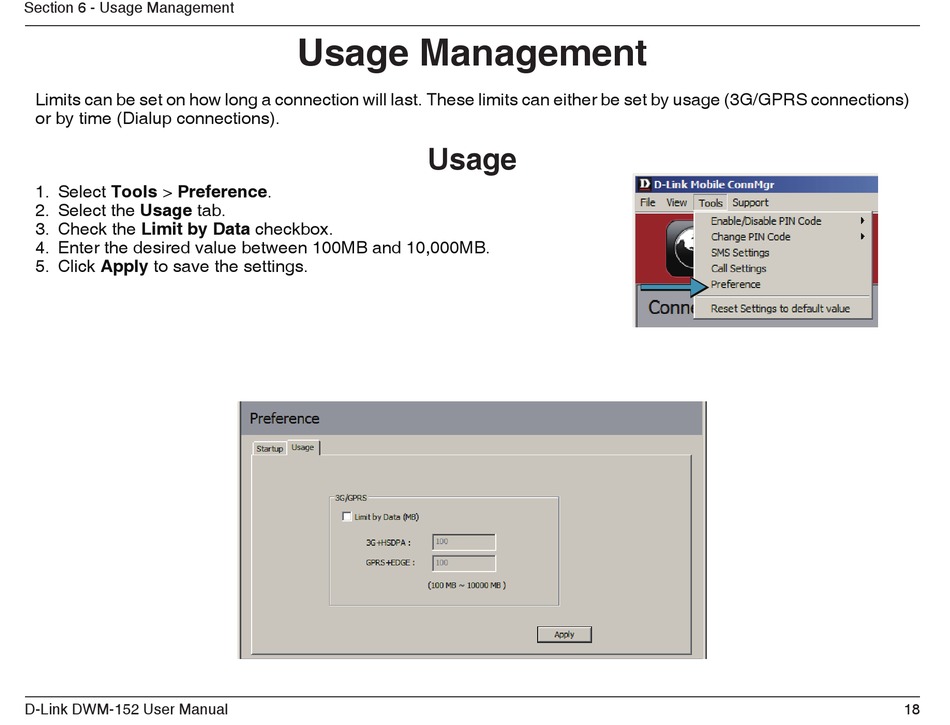Viewport: 950px width, 725px height.
Task: Click the "Section 6 - Usage Management" header text
Action: [129, 8]
